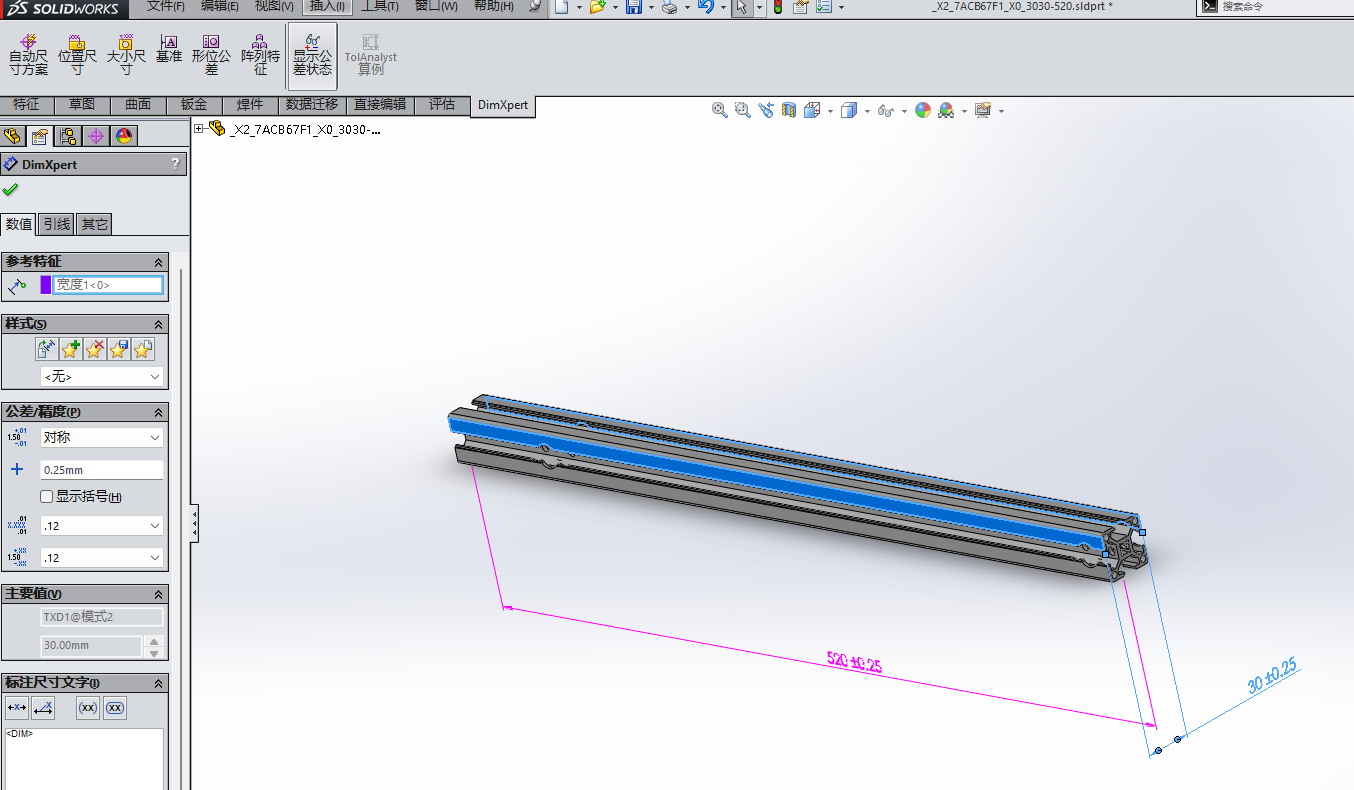Toggle Show Tolerance Status (显示公差状态)
1354x790 pixels.
[x=312, y=55]
